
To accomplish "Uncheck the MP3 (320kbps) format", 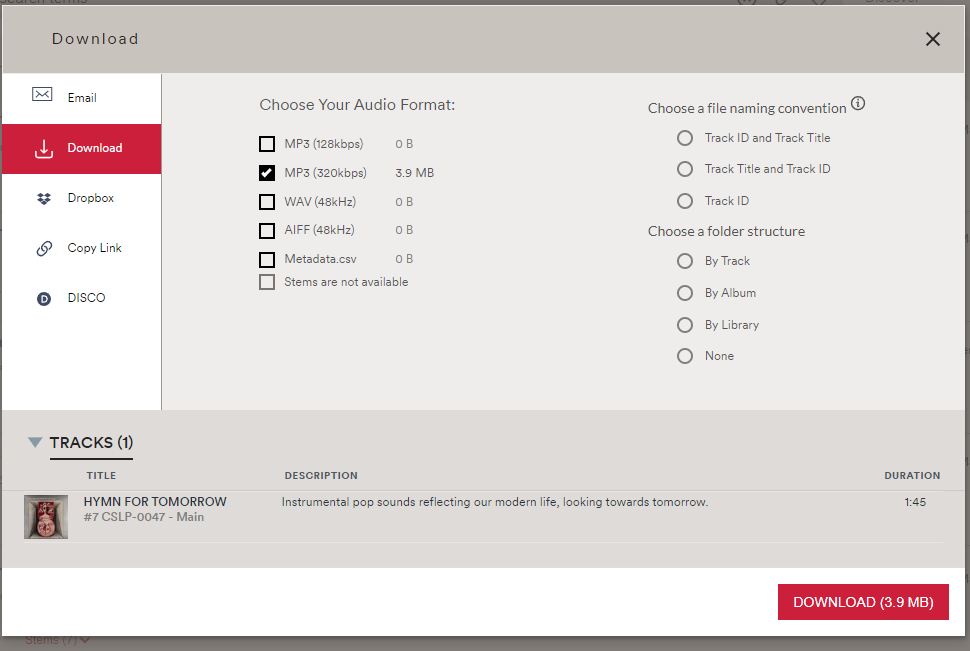I will click(x=267, y=173).
